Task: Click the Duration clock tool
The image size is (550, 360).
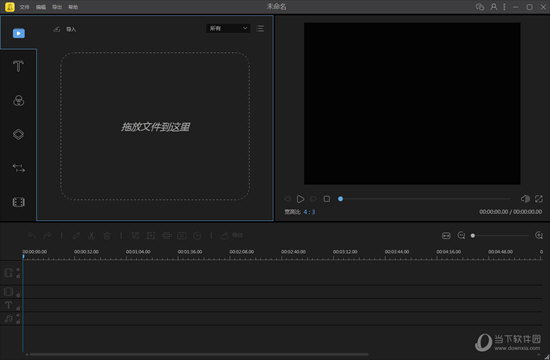Action: (x=197, y=236)
